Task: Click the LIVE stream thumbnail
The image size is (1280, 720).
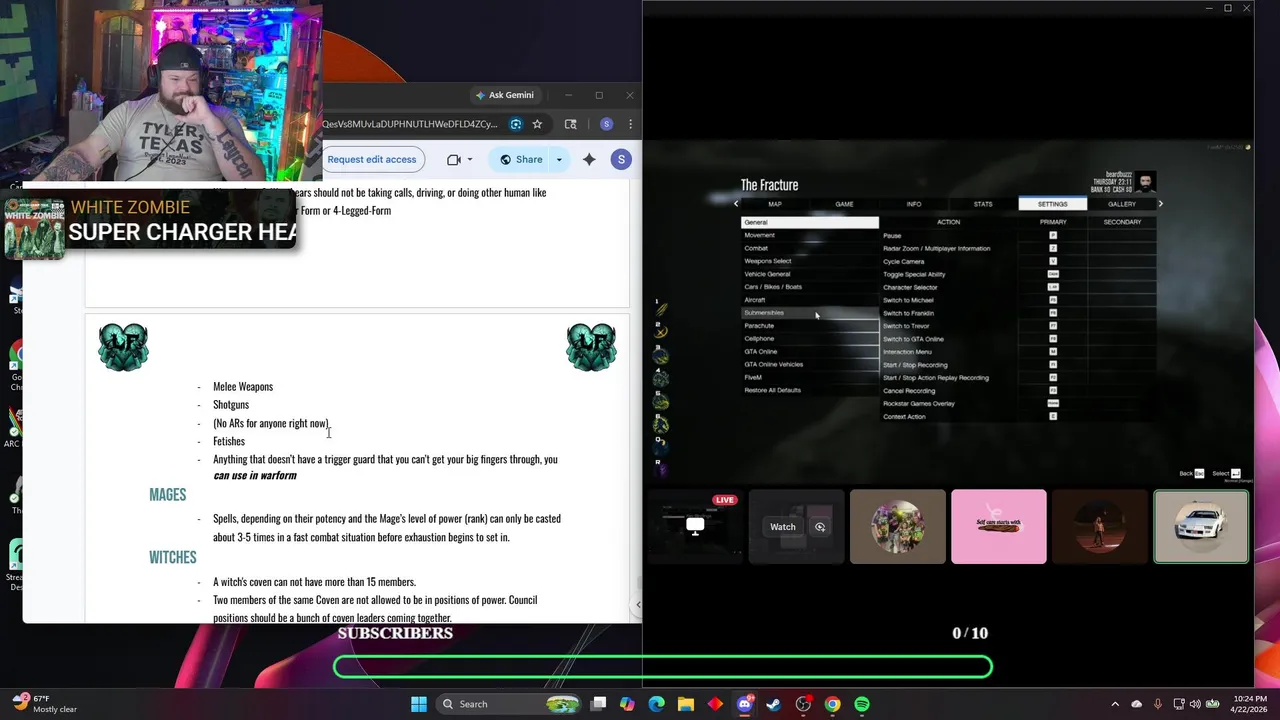Action: (x=695, y=527)
